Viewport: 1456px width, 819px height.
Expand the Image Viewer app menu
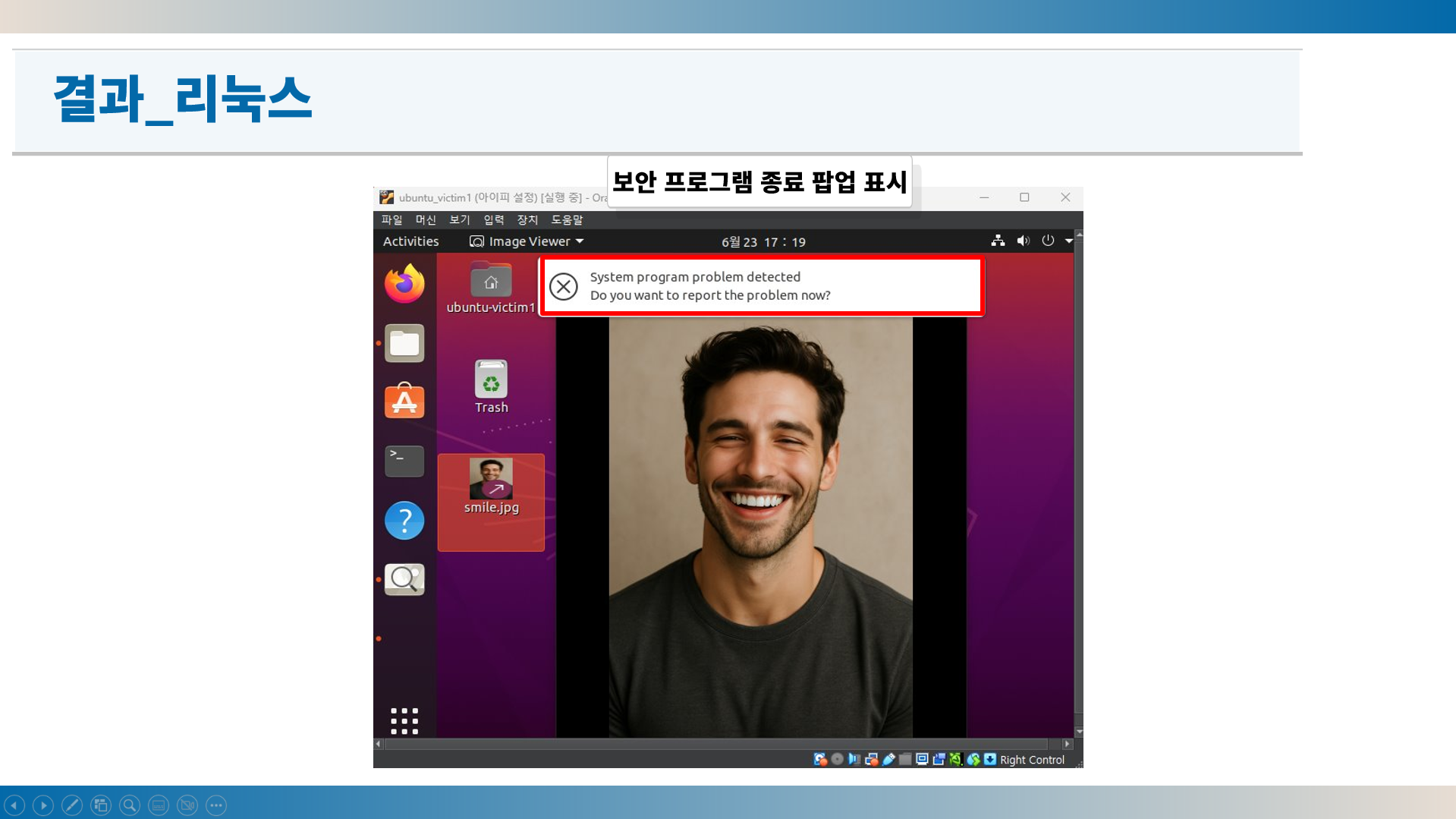pos(527,241)
